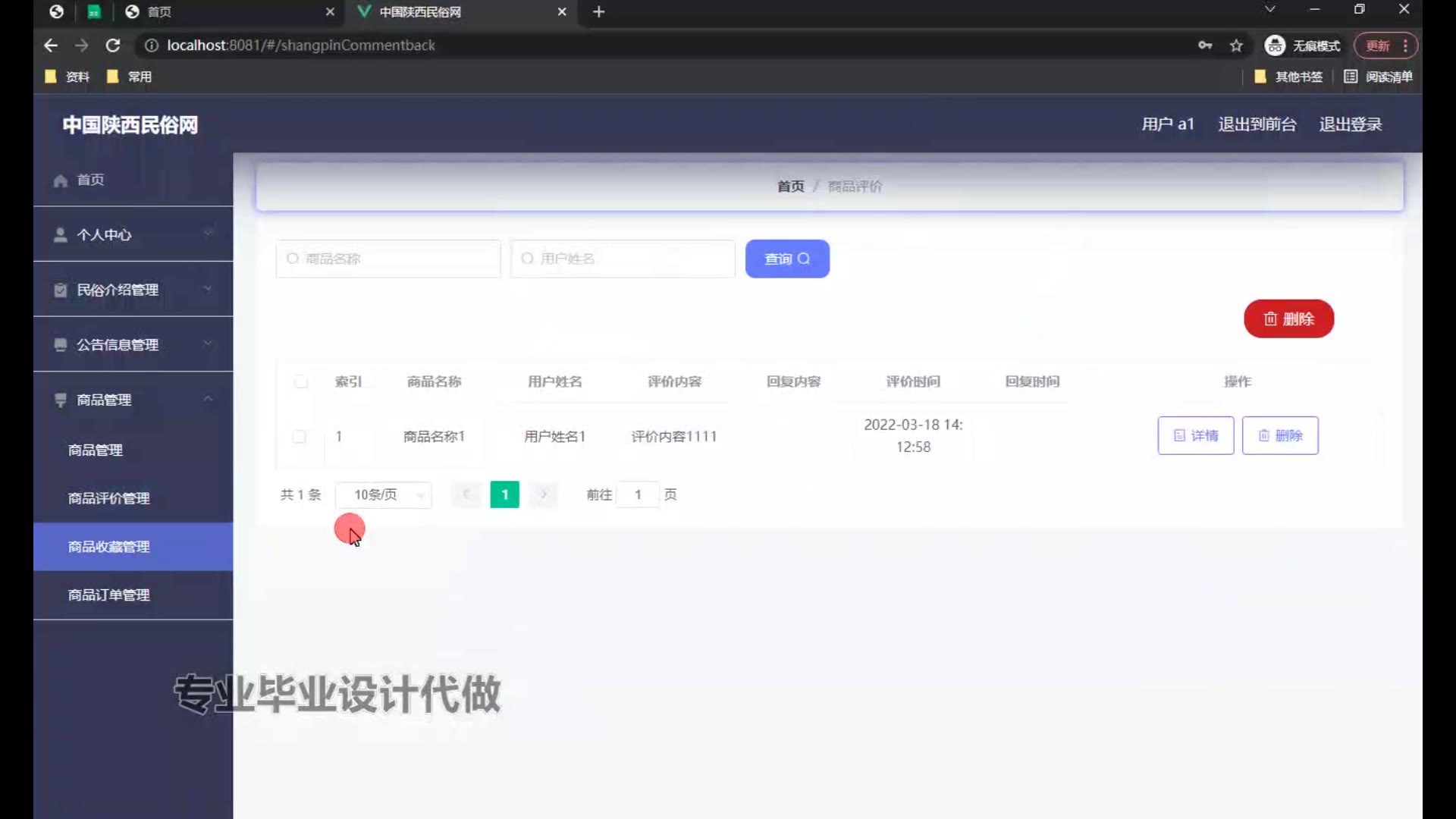
Task: Click the red 删除 batch delete button
Action: [x=1288, y=318]
